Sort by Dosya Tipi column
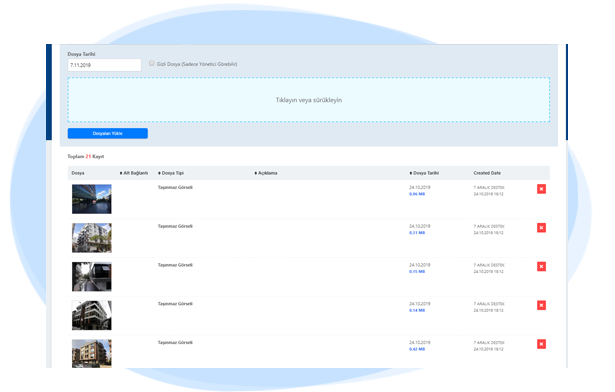This screenshot has height=392, width=615. click(x=171, y=173)
